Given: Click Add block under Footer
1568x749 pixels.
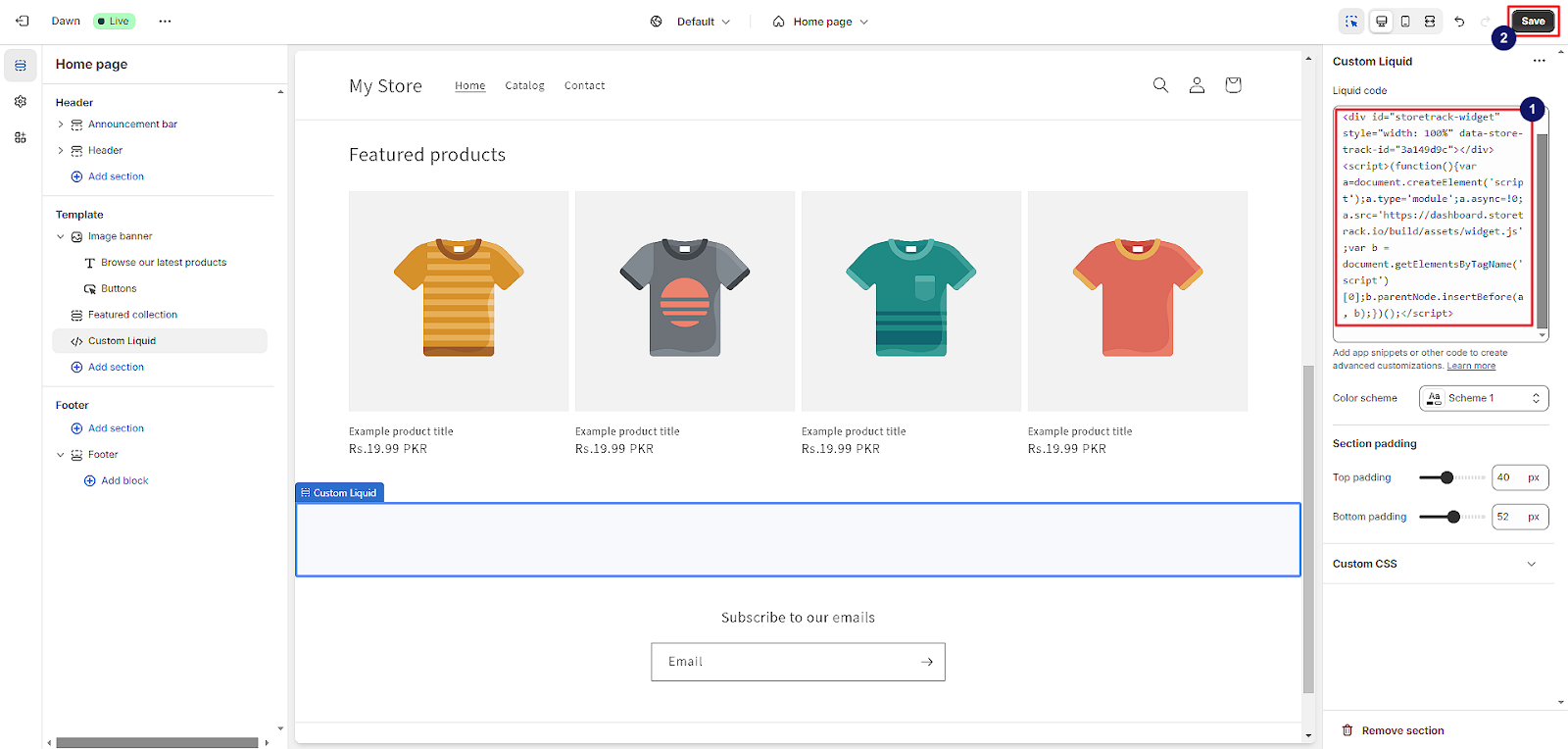Looking at the screenshot, I should click(117, 481).
